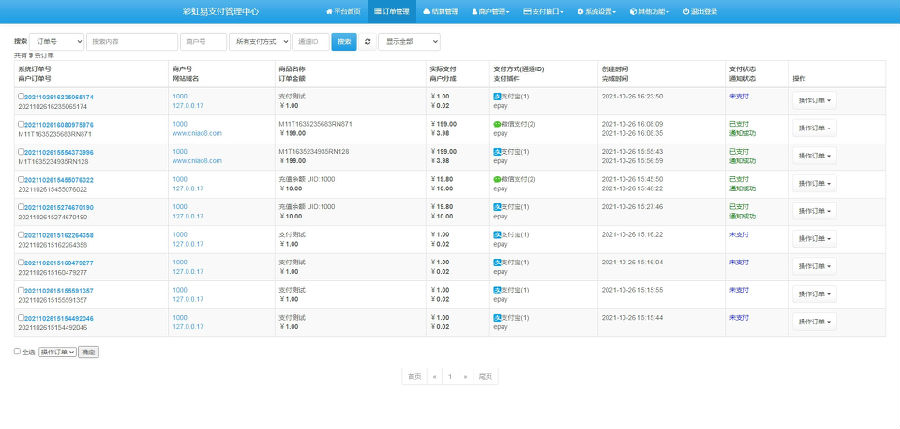The width and height of the screenshot is (900, 429).
Task: Click the WeChat Pay icon in the second order row
Action: point(497,124)
